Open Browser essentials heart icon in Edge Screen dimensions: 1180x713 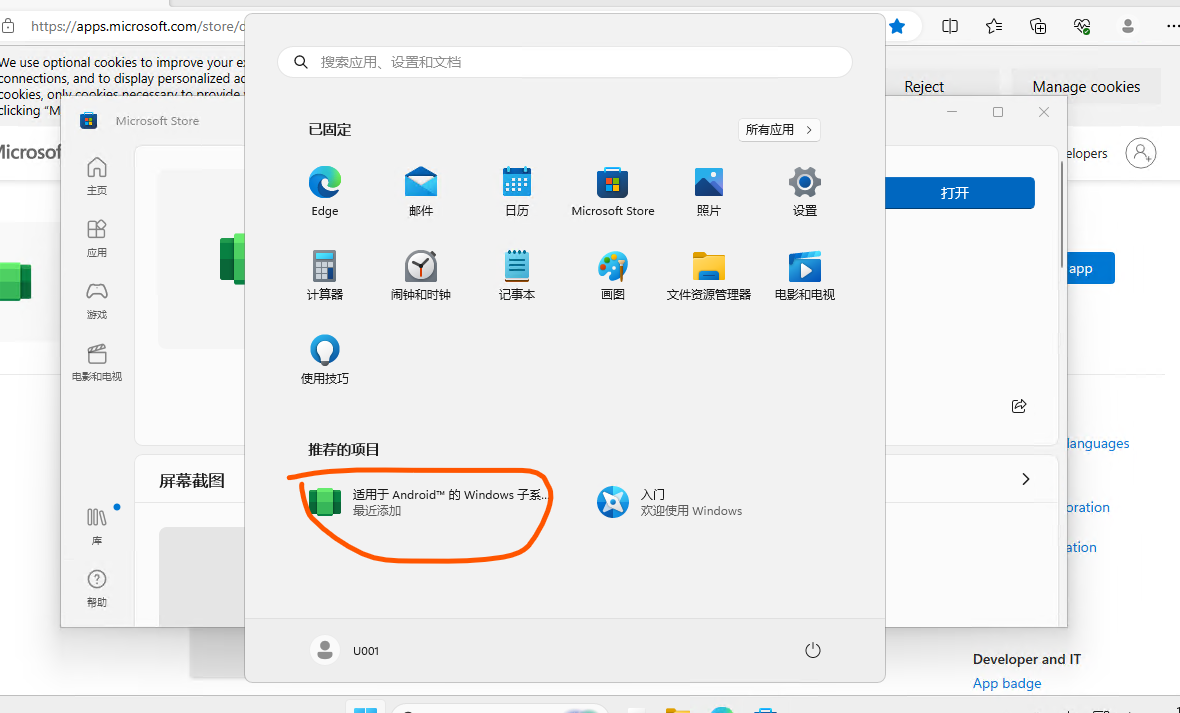pos(1082,26)
